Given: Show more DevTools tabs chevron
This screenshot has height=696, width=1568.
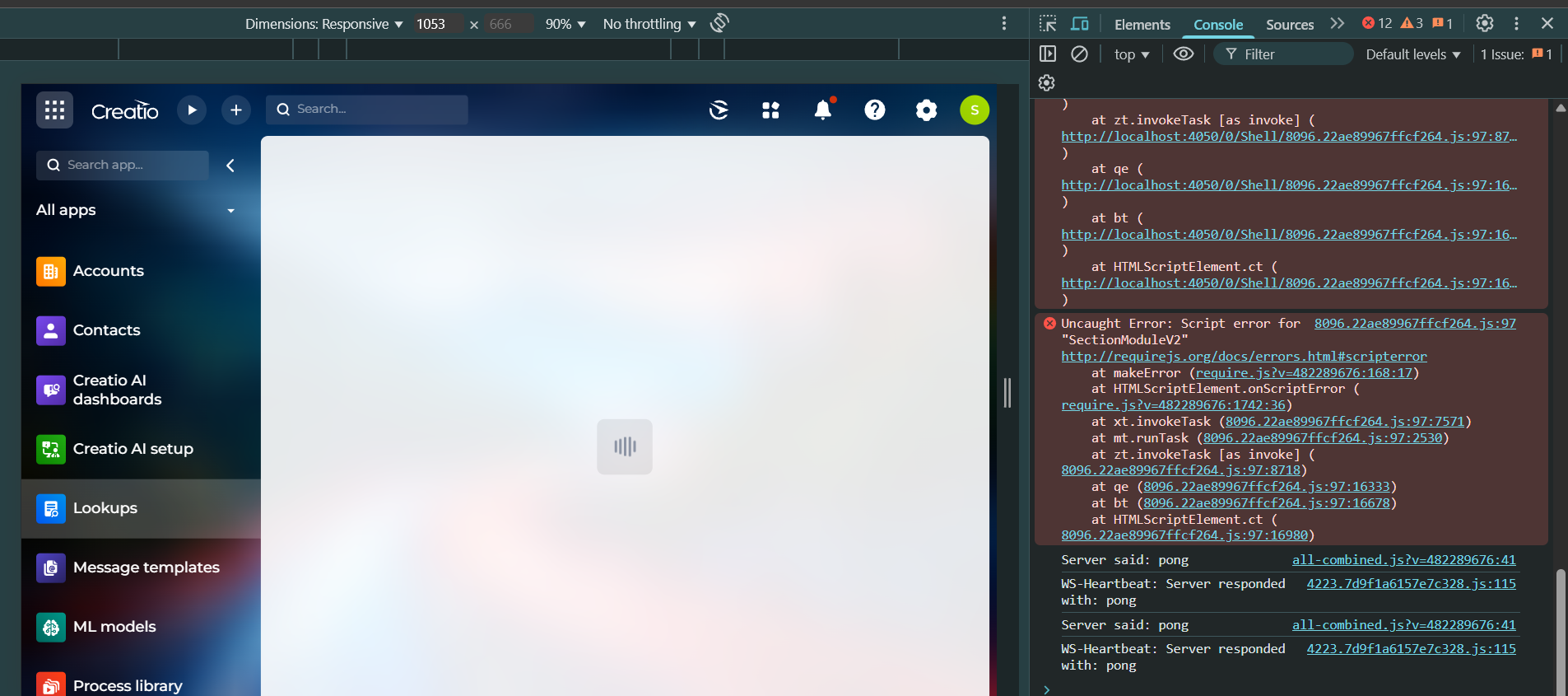Looking at the screenshot, I should tap(1338, 23).
